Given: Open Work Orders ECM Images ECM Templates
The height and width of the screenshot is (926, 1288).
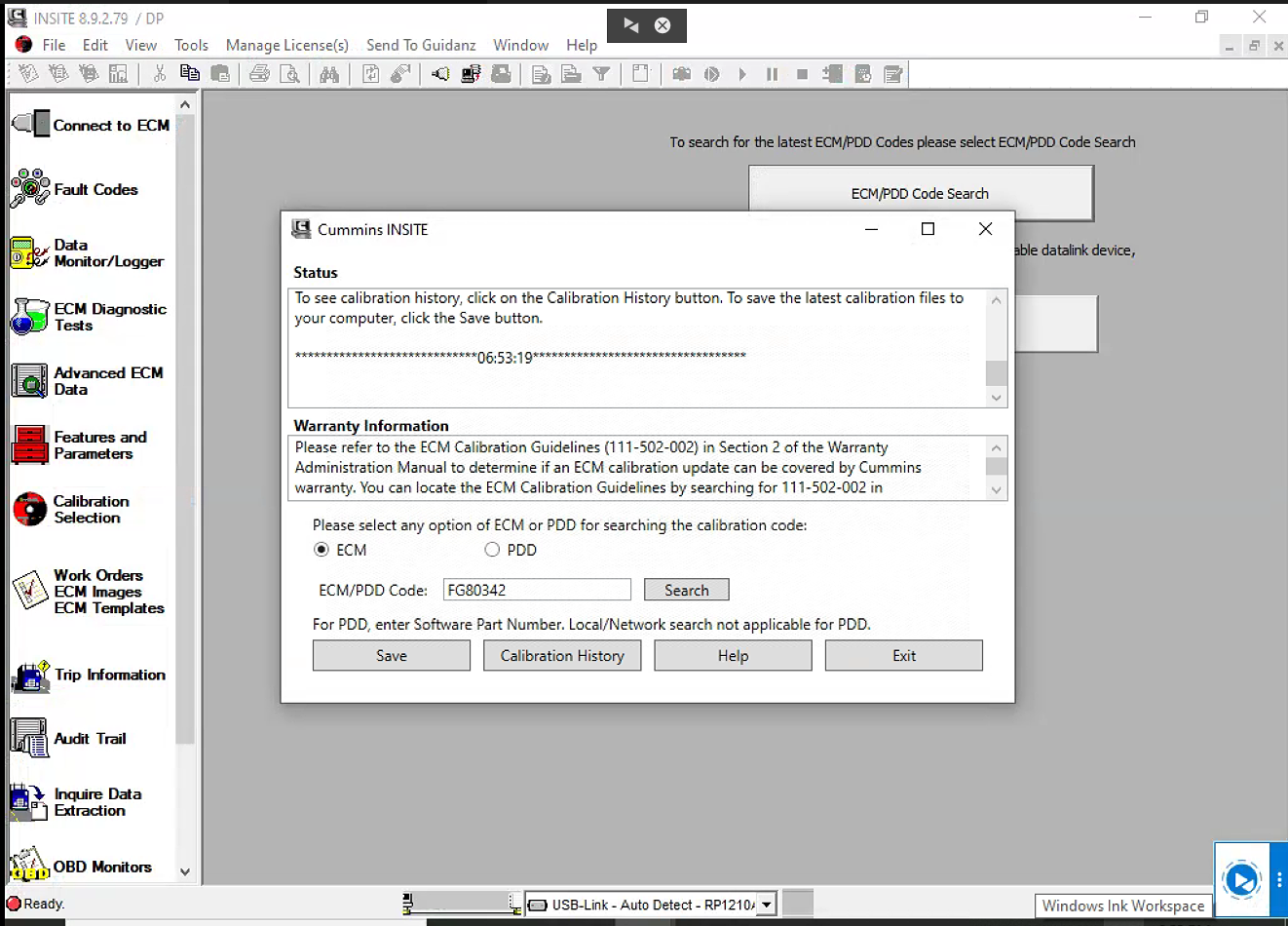Looking at the screenshot, I should (89, 592).
